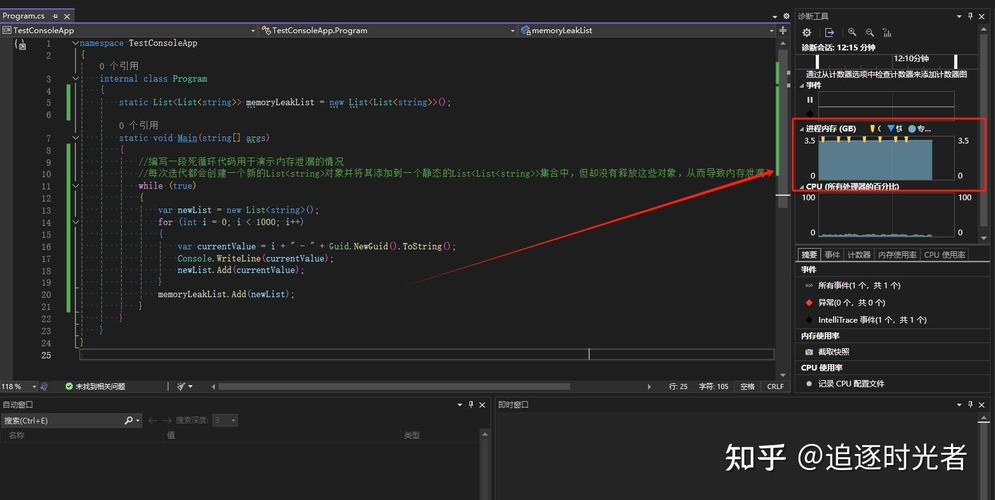
Task: Click the editor horizontal scrollbar thumb
Action: coord(395,386)
